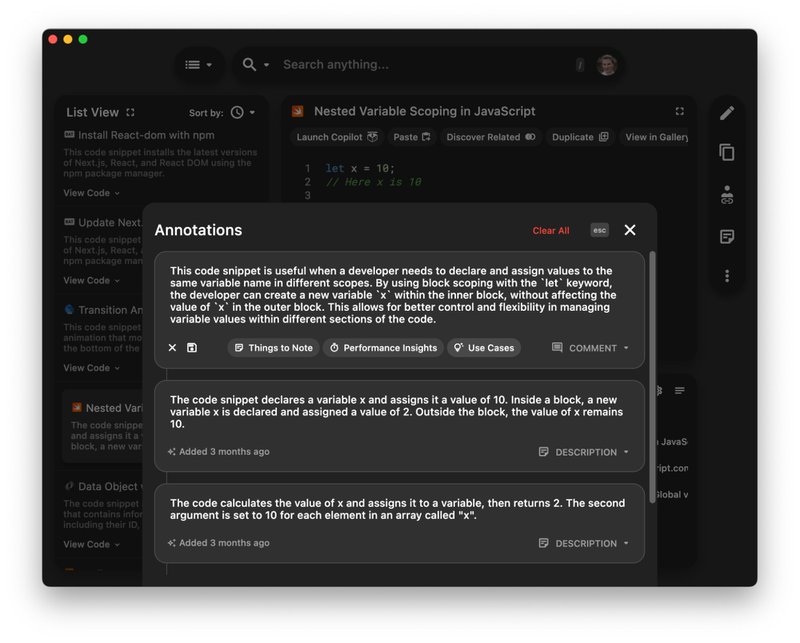Open the user profile avatar
This screenshot has width=800, height=643.
coord(607,65)
